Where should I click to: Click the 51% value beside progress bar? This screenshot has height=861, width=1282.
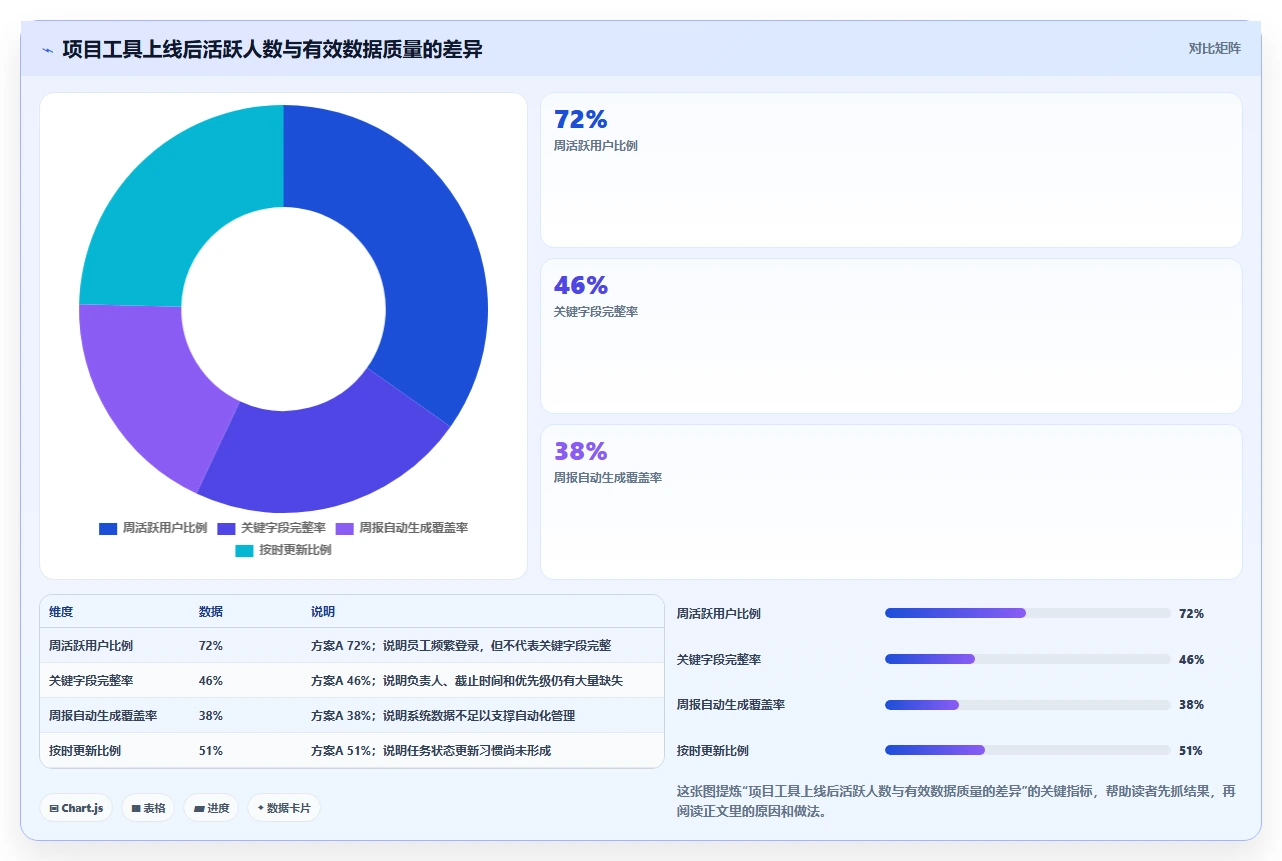pyautogui.click(x=1191, y=751)
